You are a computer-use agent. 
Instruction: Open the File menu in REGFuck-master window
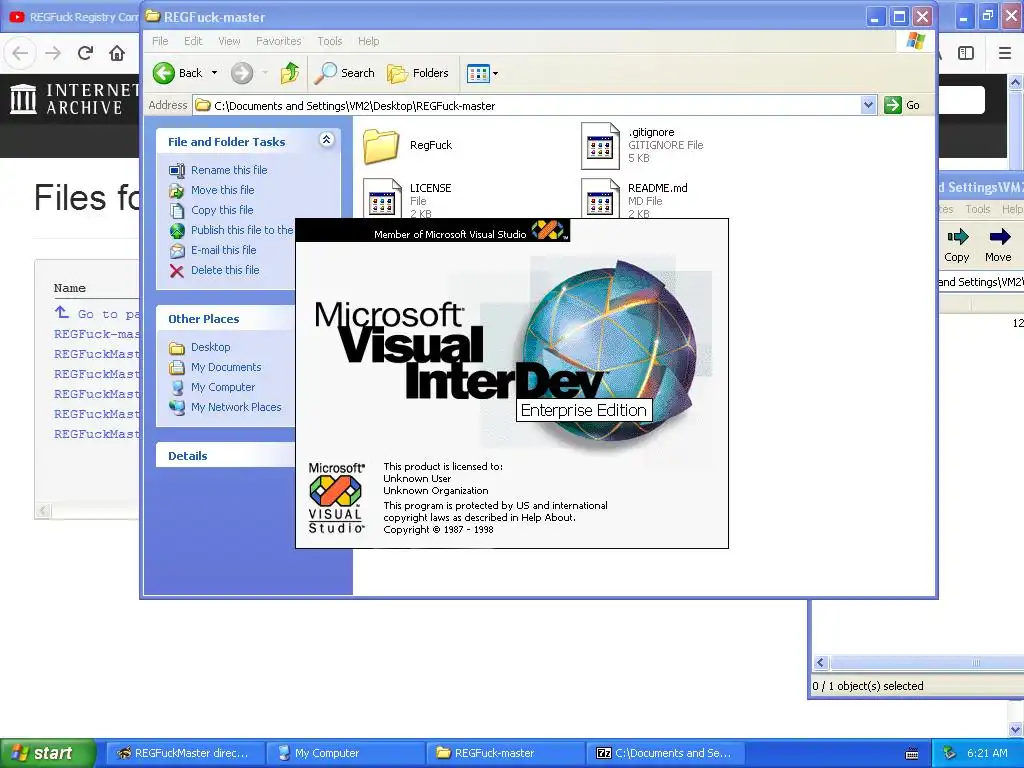[x=160, y=41]
